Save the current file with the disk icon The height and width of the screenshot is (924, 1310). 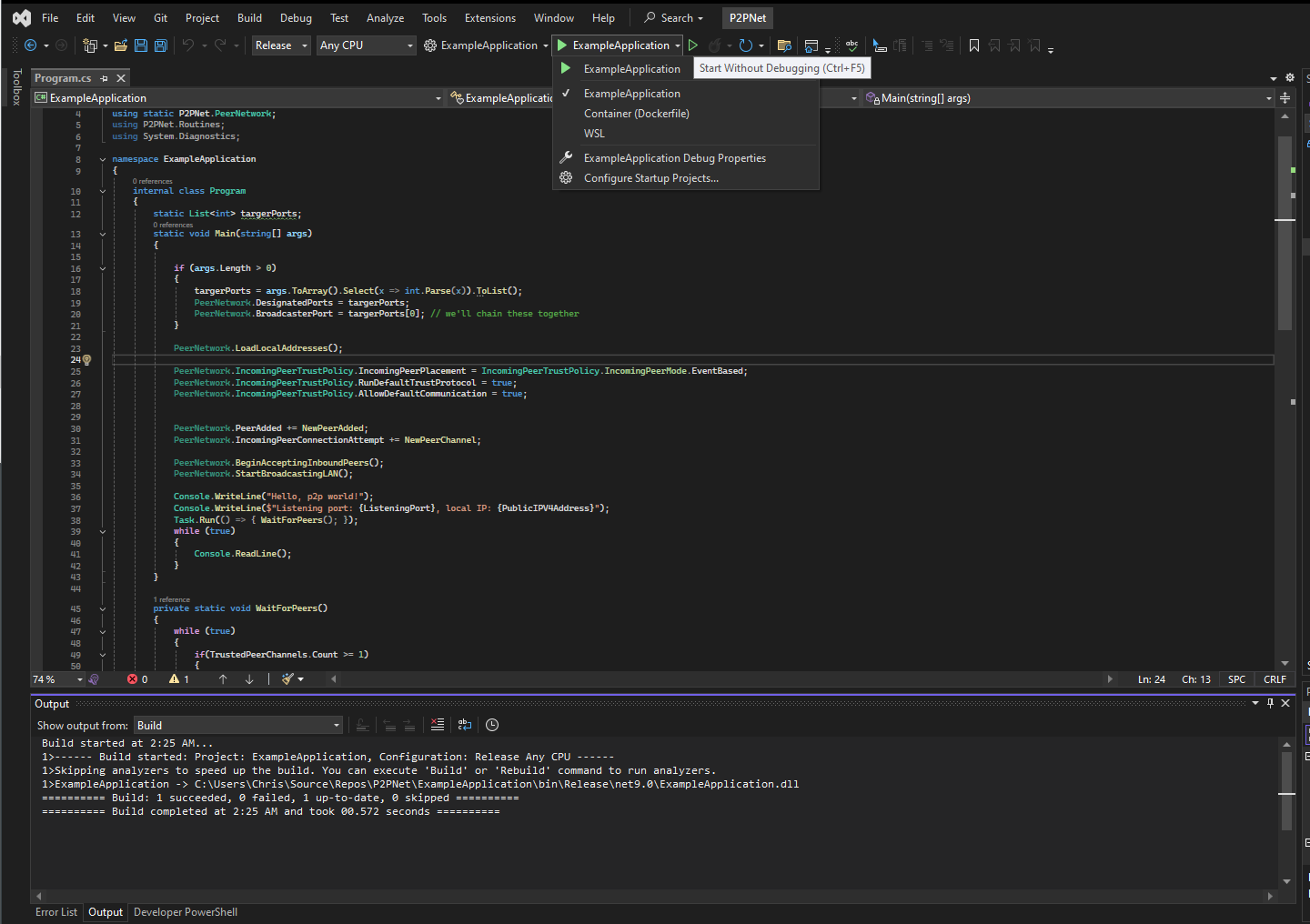point(141,45)
